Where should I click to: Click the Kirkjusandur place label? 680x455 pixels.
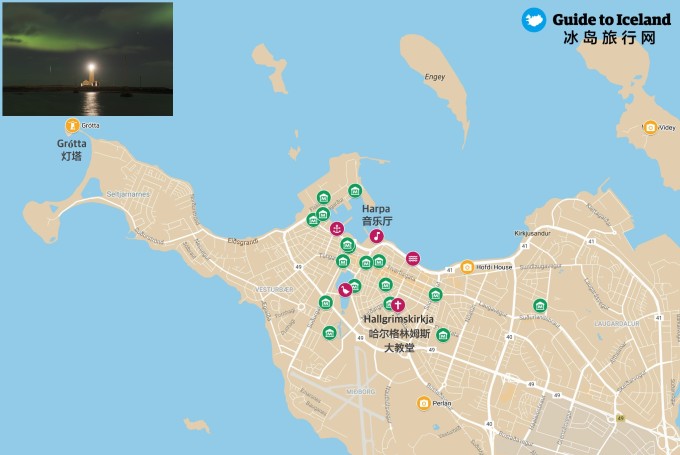tap(533, 233)
